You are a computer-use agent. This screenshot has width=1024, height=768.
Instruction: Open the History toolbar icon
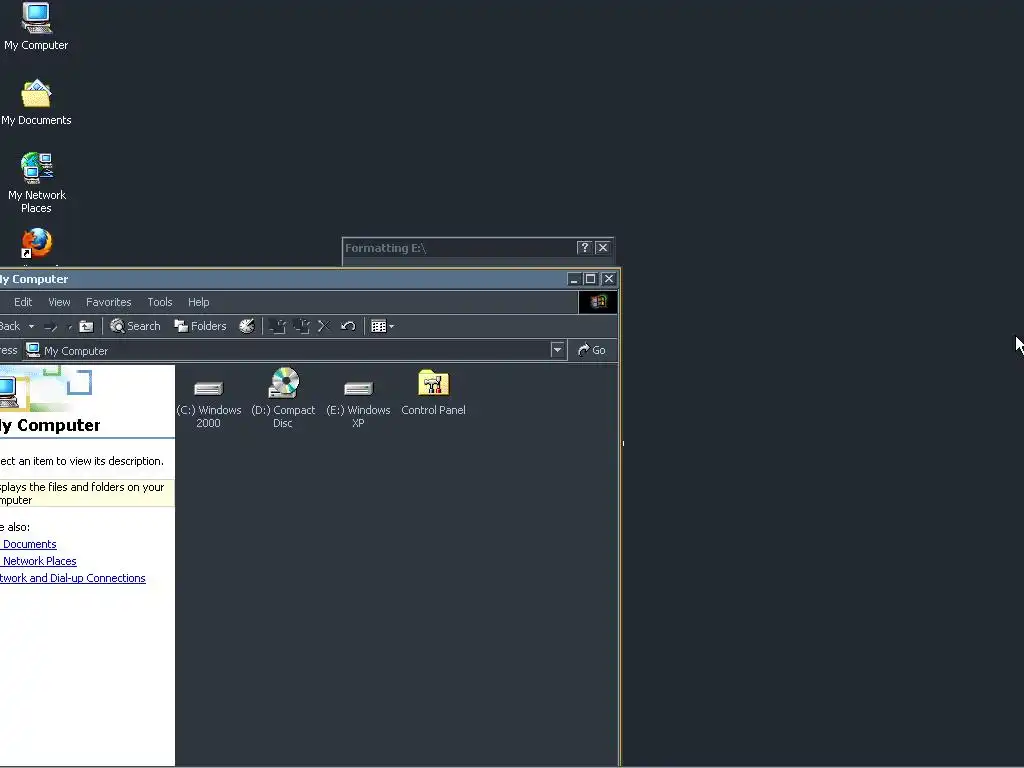click(x=246, y=326)
